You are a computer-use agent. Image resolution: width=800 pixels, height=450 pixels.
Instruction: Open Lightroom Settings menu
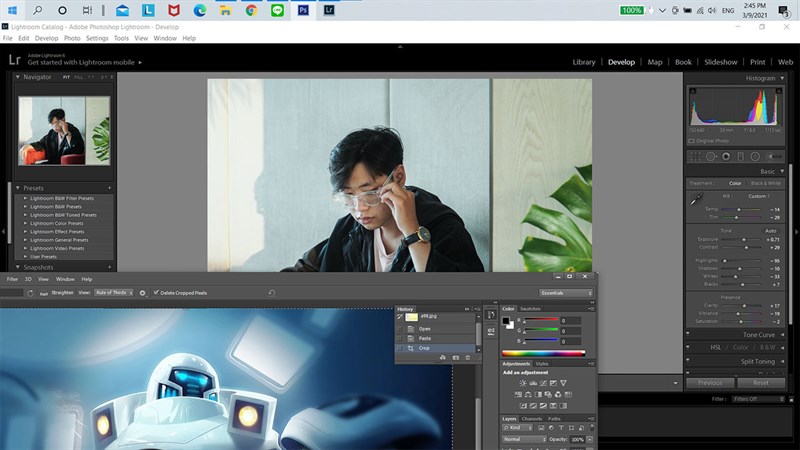pos(97,38)
